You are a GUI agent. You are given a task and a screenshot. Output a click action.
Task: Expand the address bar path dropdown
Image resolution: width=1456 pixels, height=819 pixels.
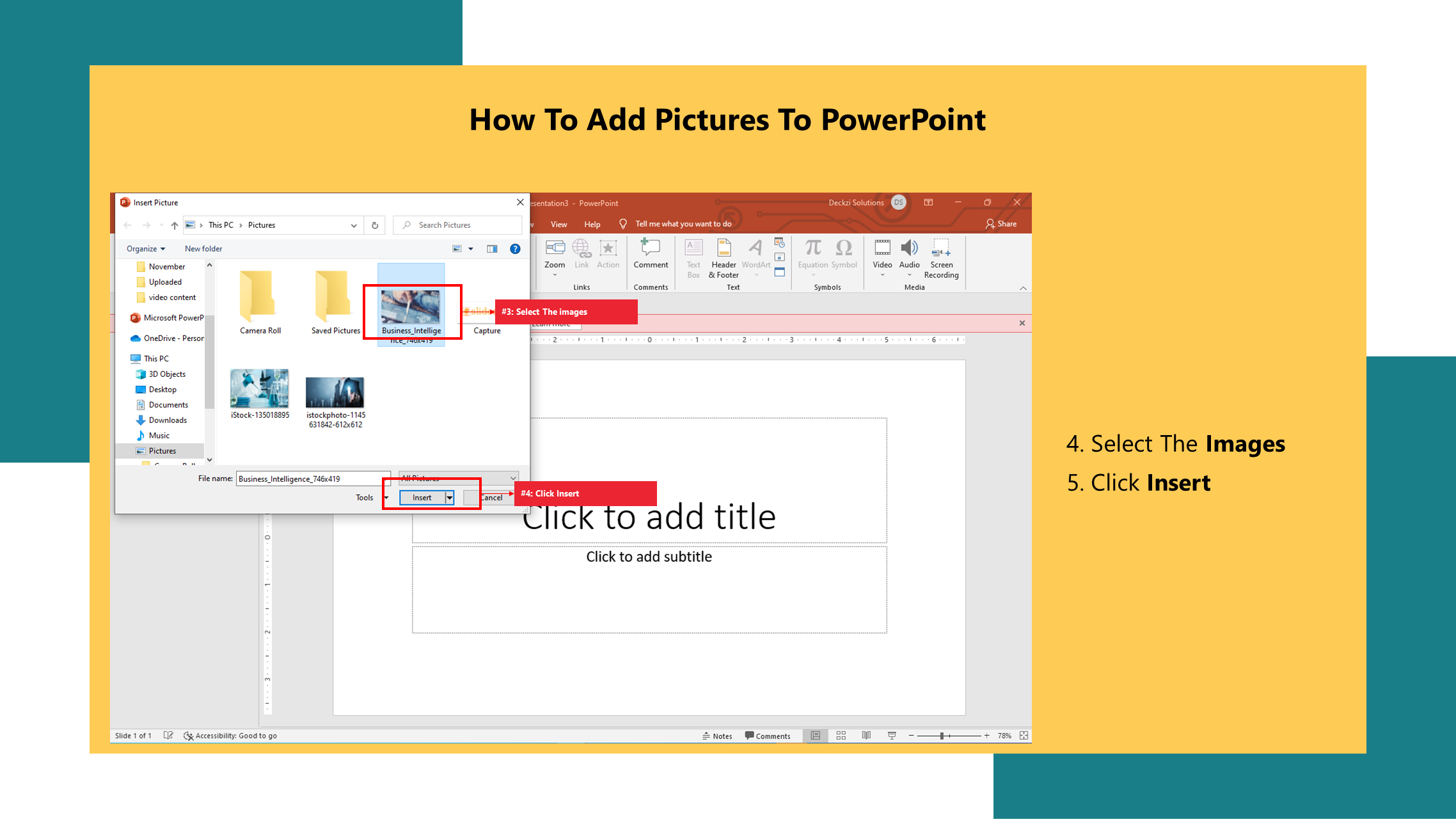click(354, 225)
